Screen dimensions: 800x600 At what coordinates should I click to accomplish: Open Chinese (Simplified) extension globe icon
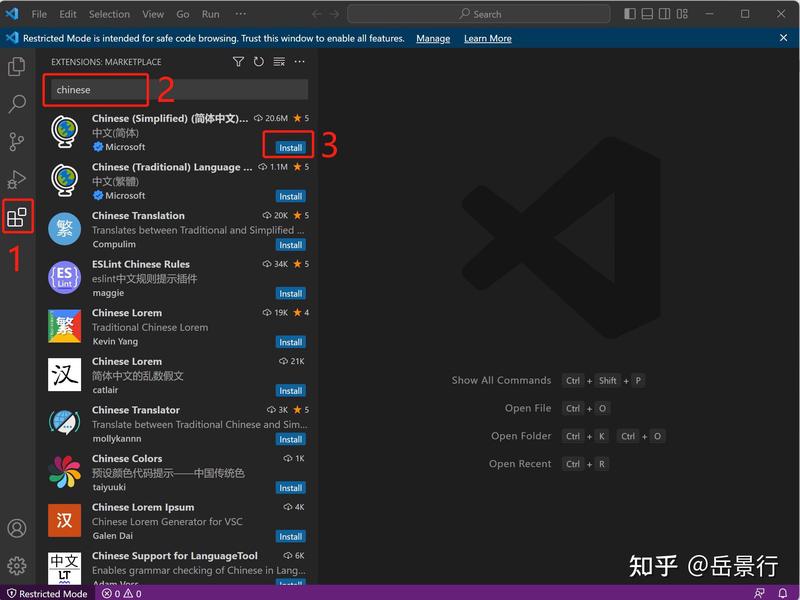pyautogui.click(x=65, y=132)
